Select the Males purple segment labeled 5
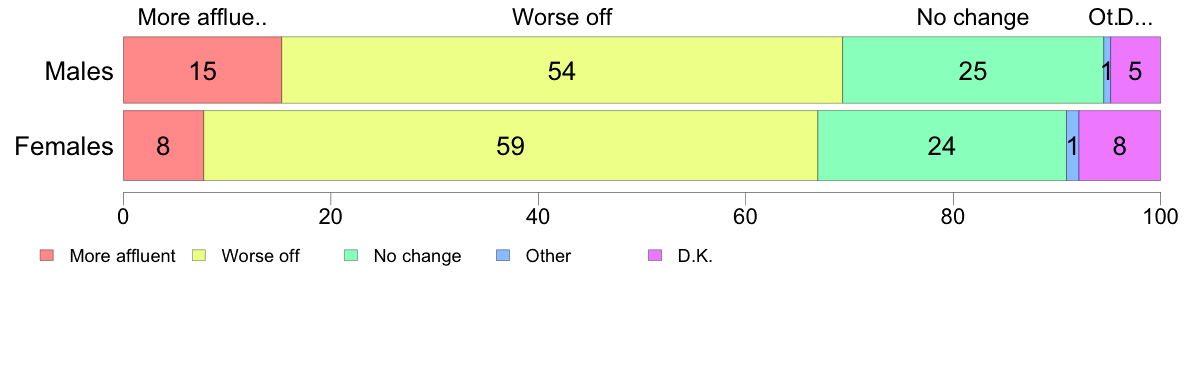Viewport: 1188px width, 368px height. coord(1136,70)
